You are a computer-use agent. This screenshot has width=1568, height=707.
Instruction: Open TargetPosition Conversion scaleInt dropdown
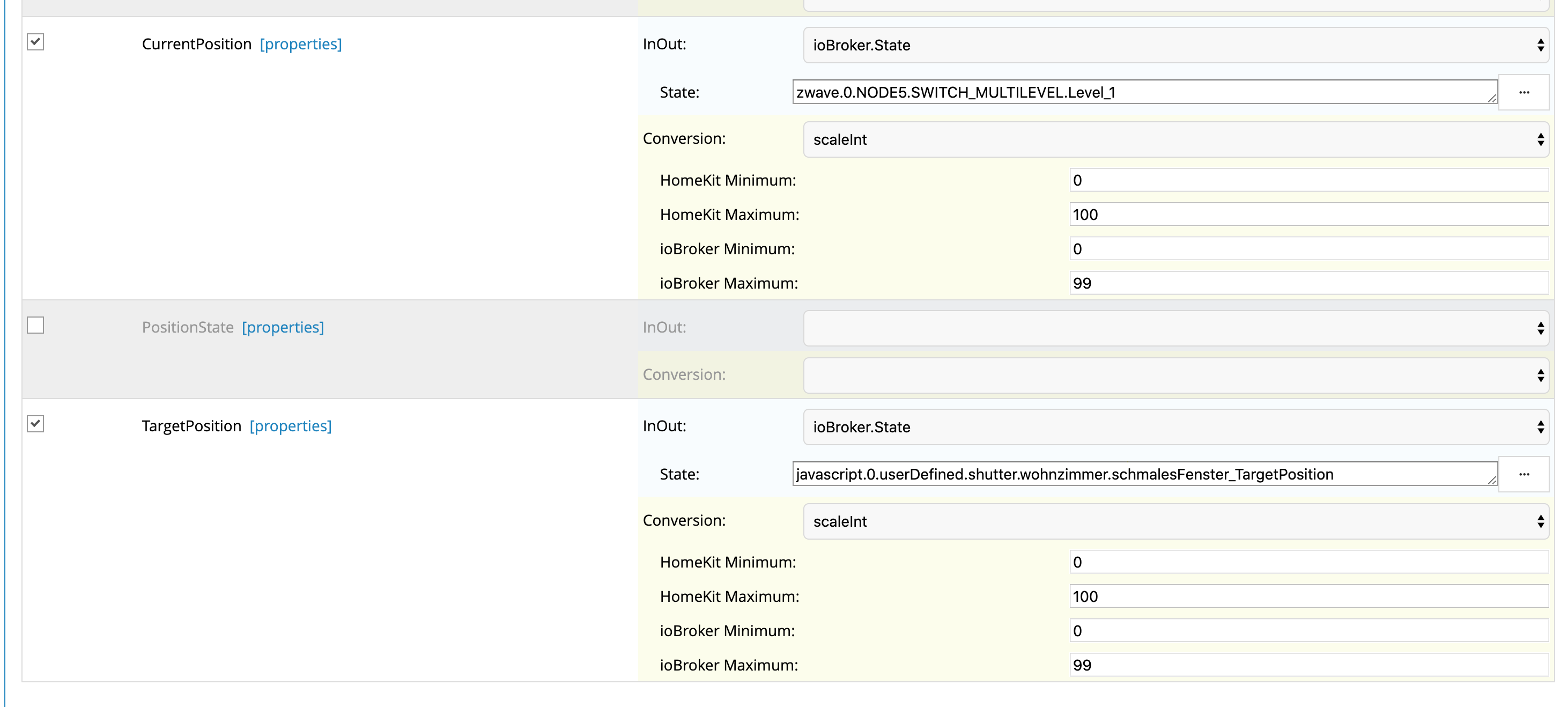click(x=1175, y=521)
